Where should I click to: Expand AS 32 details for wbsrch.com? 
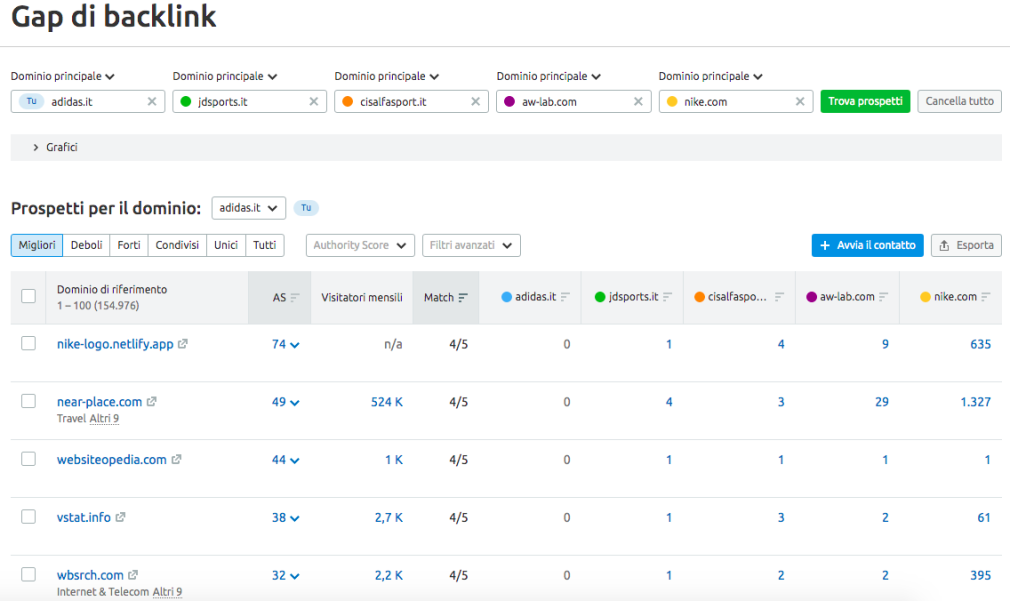pyautogui.click(x=285, y=575)
